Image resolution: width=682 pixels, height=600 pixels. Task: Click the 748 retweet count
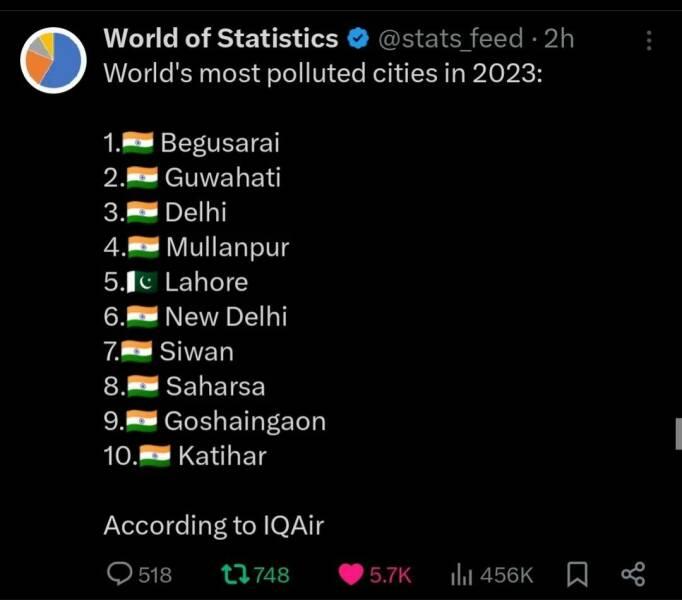click(x=271, y=575)
